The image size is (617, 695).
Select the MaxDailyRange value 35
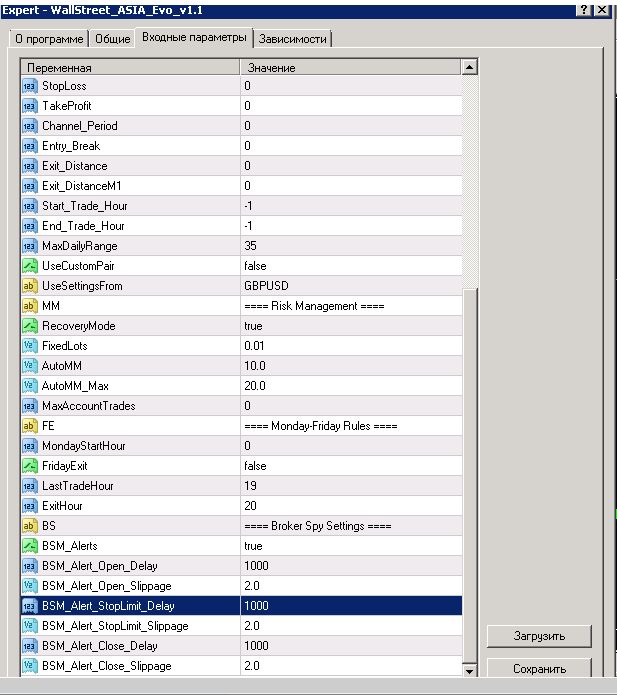[250, 246]
